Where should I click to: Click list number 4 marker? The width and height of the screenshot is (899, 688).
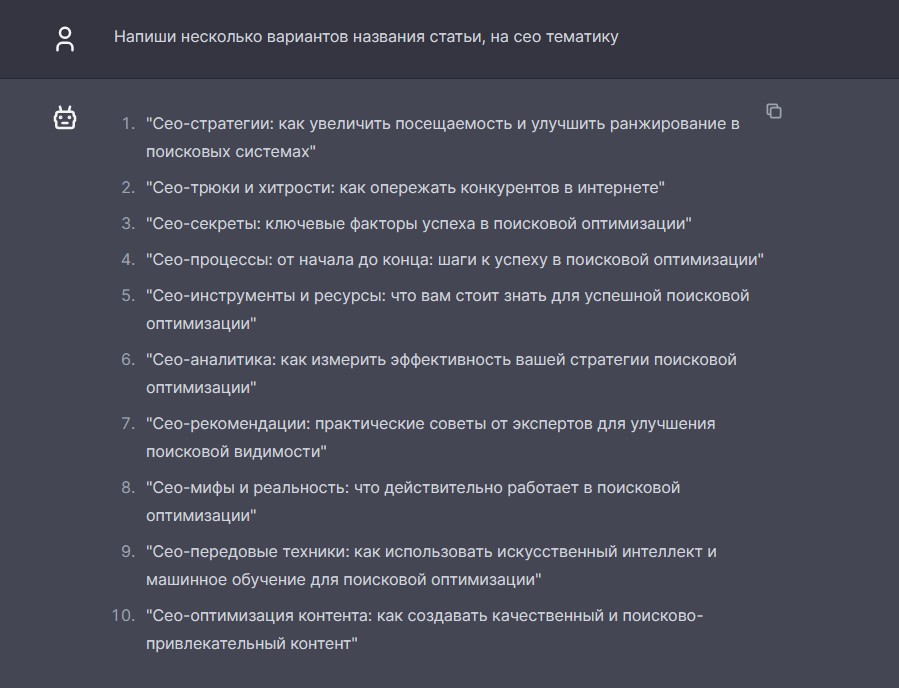[127, 260]
